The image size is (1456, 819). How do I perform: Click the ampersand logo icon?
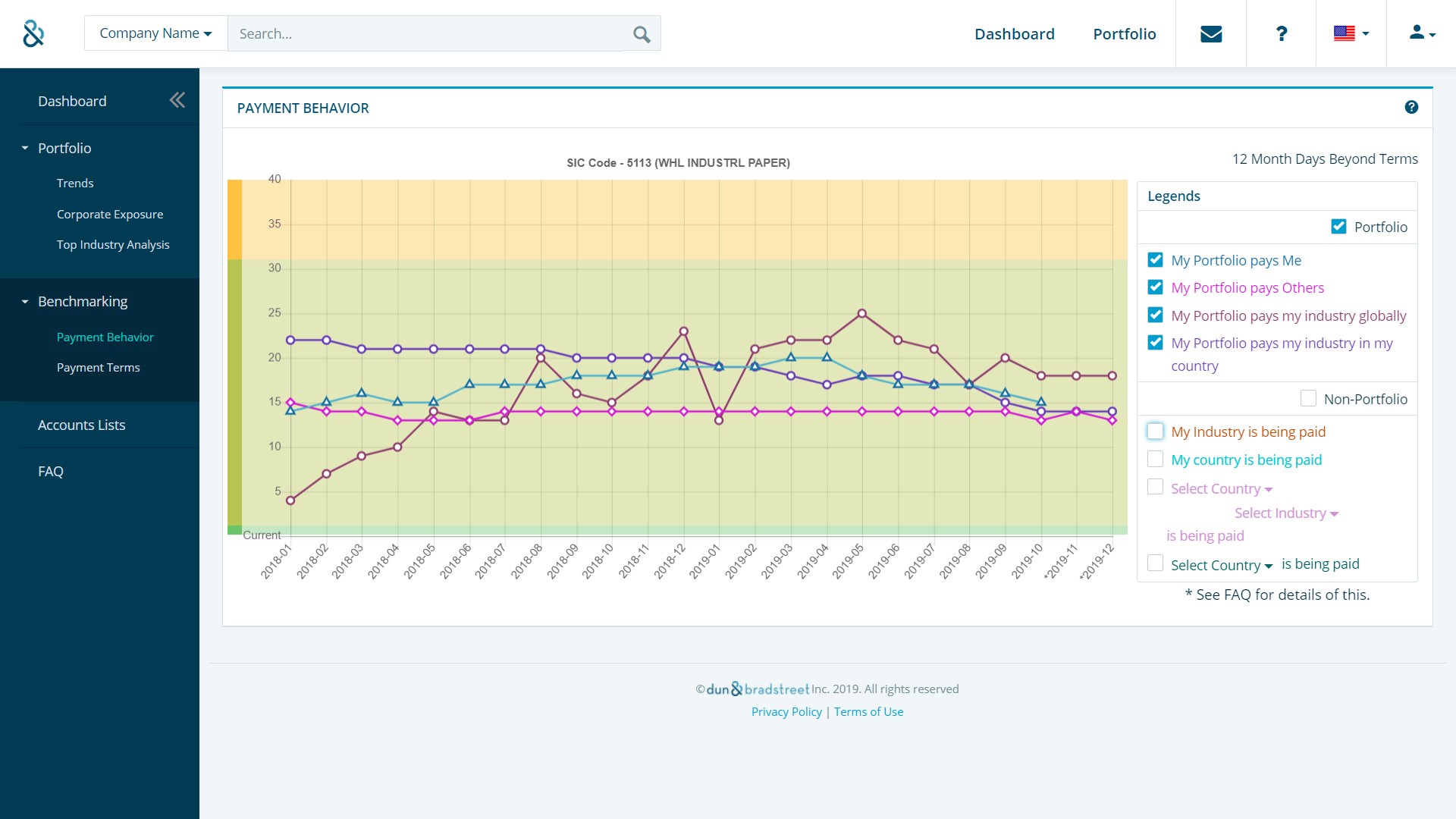(33, 33)
